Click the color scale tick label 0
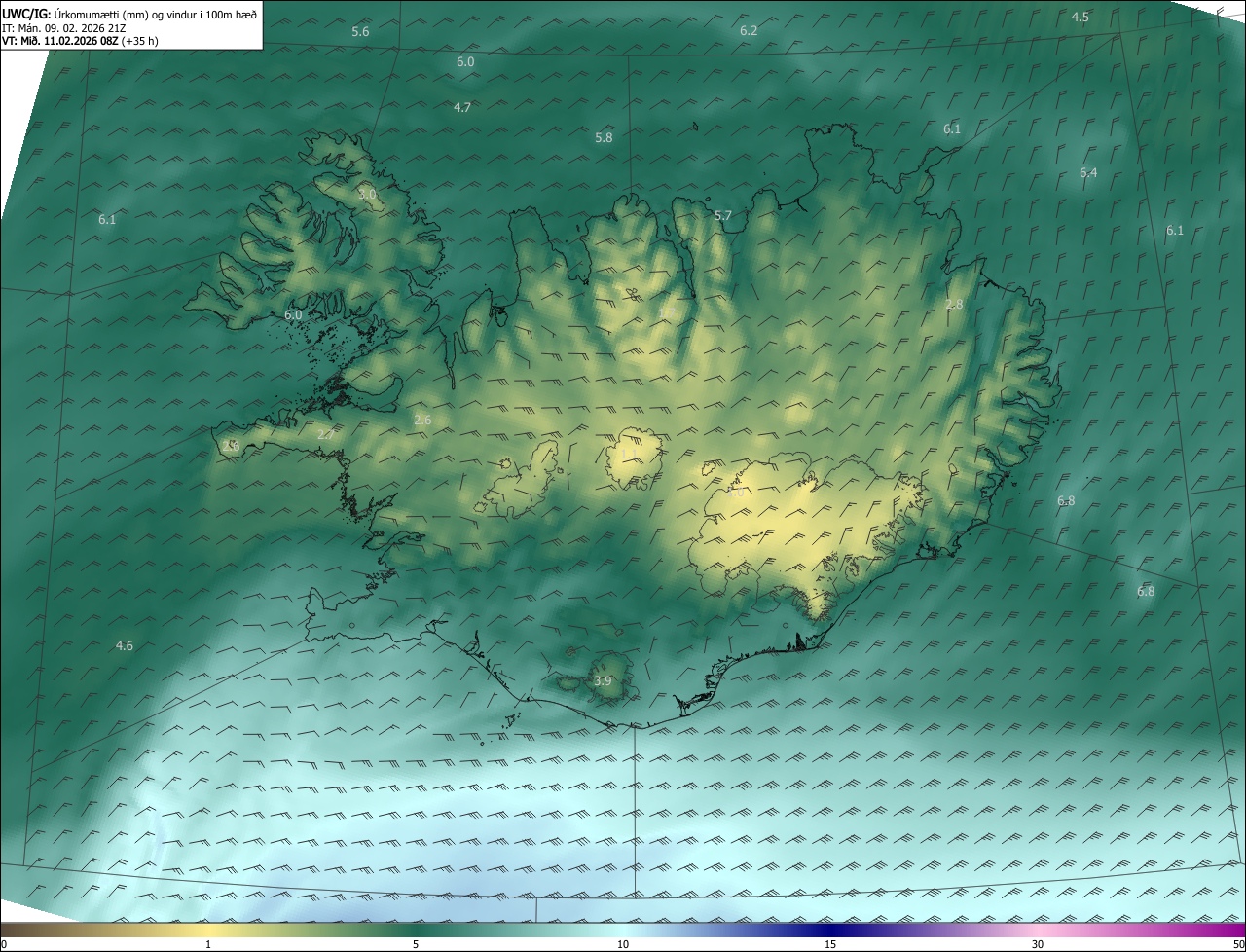1246x952 pixels. (4, 945)
